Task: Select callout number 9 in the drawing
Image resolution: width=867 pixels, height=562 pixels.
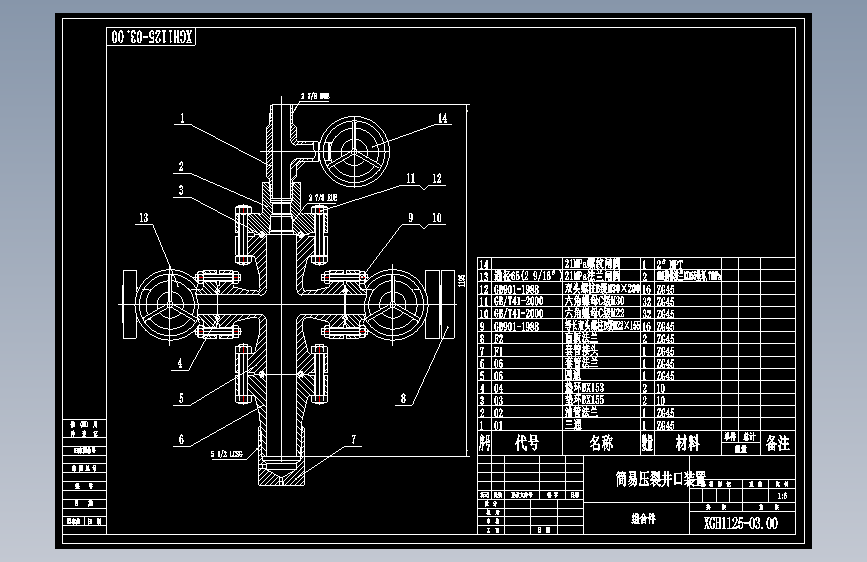Action: 411,218
